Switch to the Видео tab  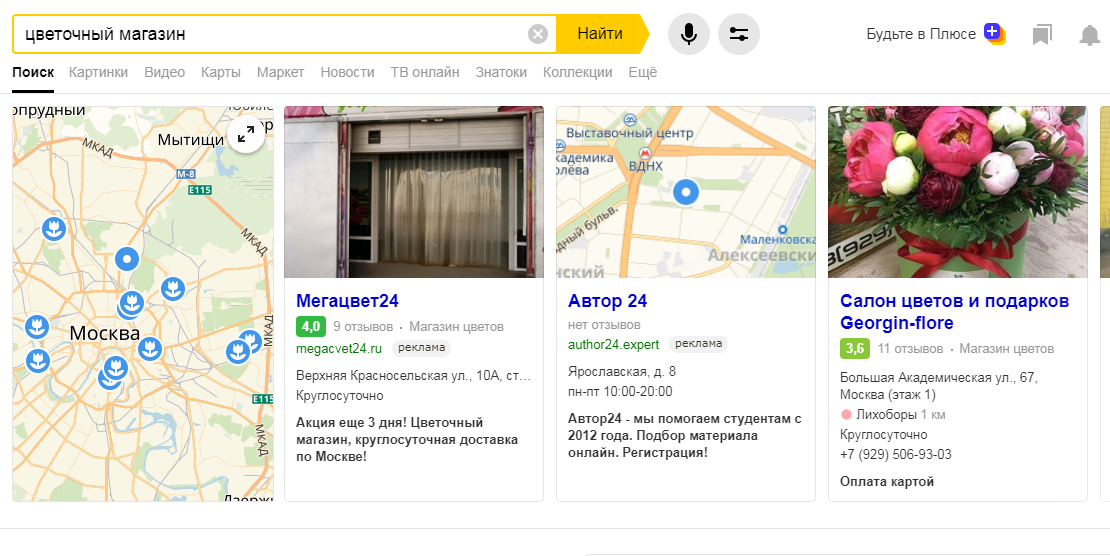(x=164, y=72)
